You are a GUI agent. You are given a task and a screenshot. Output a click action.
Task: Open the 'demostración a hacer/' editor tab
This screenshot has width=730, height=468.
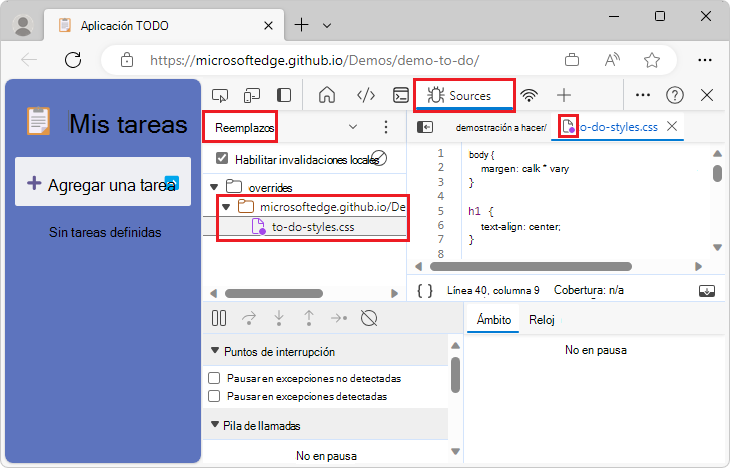(501, 128)
